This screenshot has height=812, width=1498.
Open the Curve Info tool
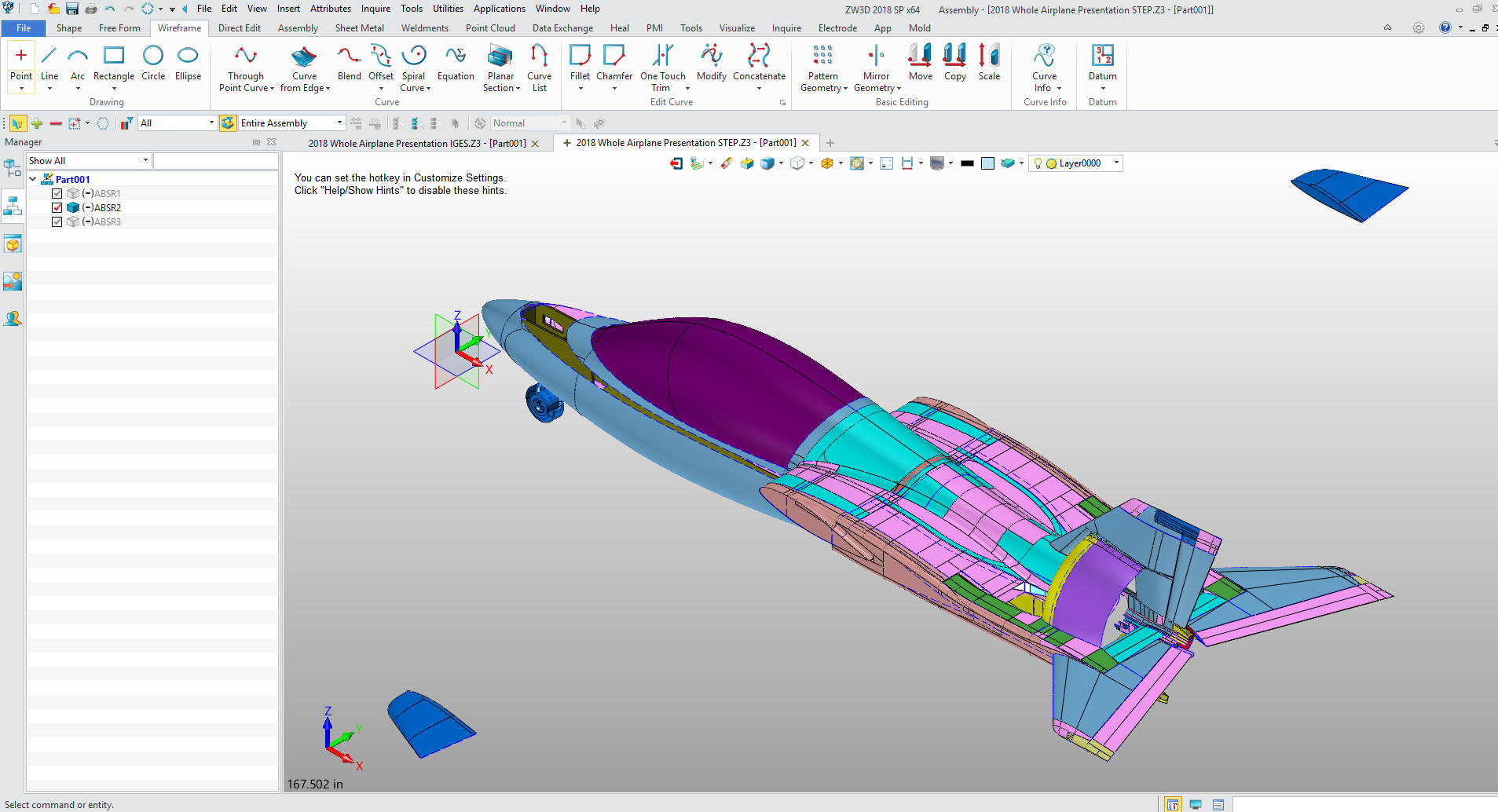(x=1044, y=57)
